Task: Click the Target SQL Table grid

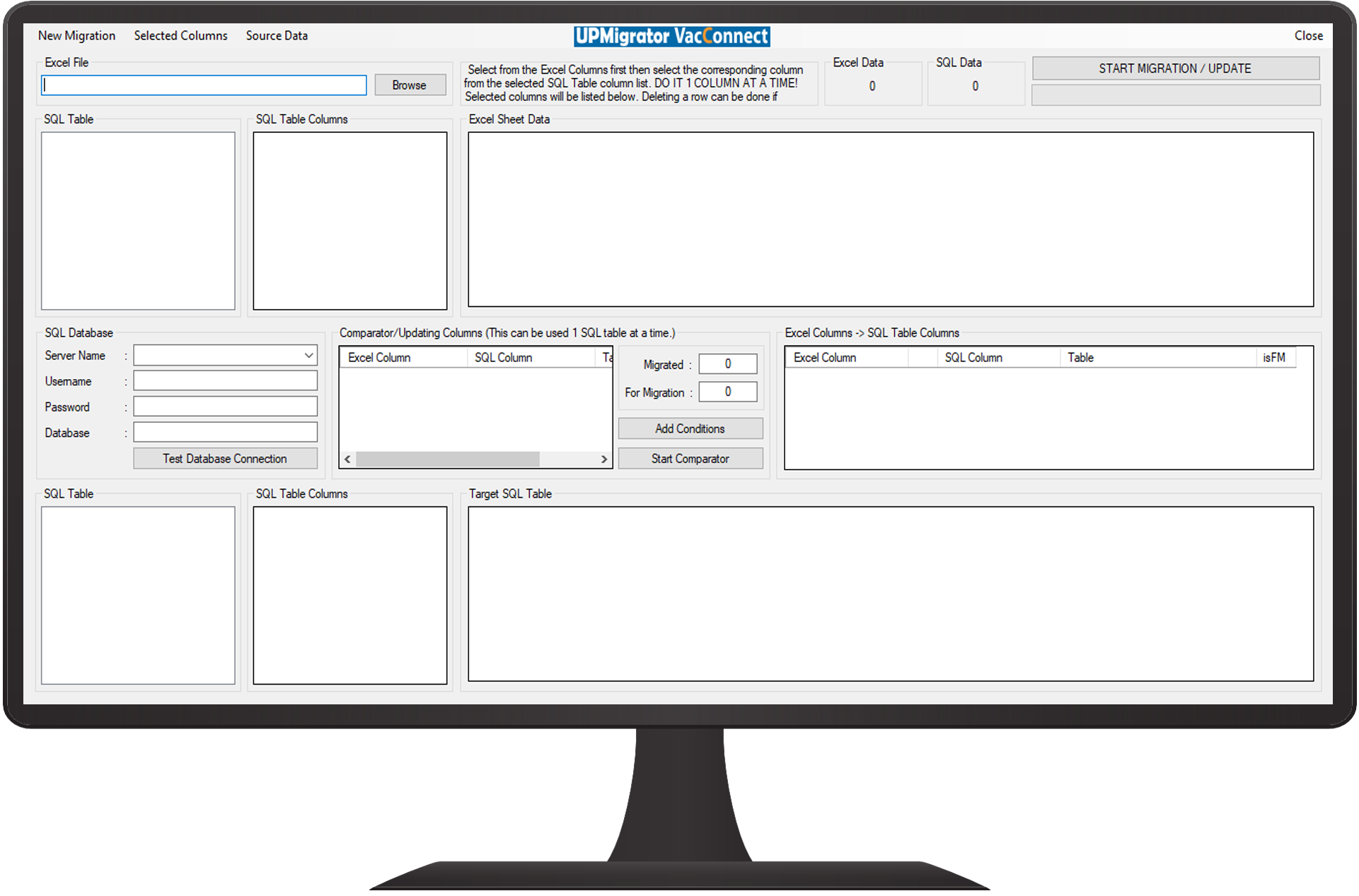Action: pos(891,593)
